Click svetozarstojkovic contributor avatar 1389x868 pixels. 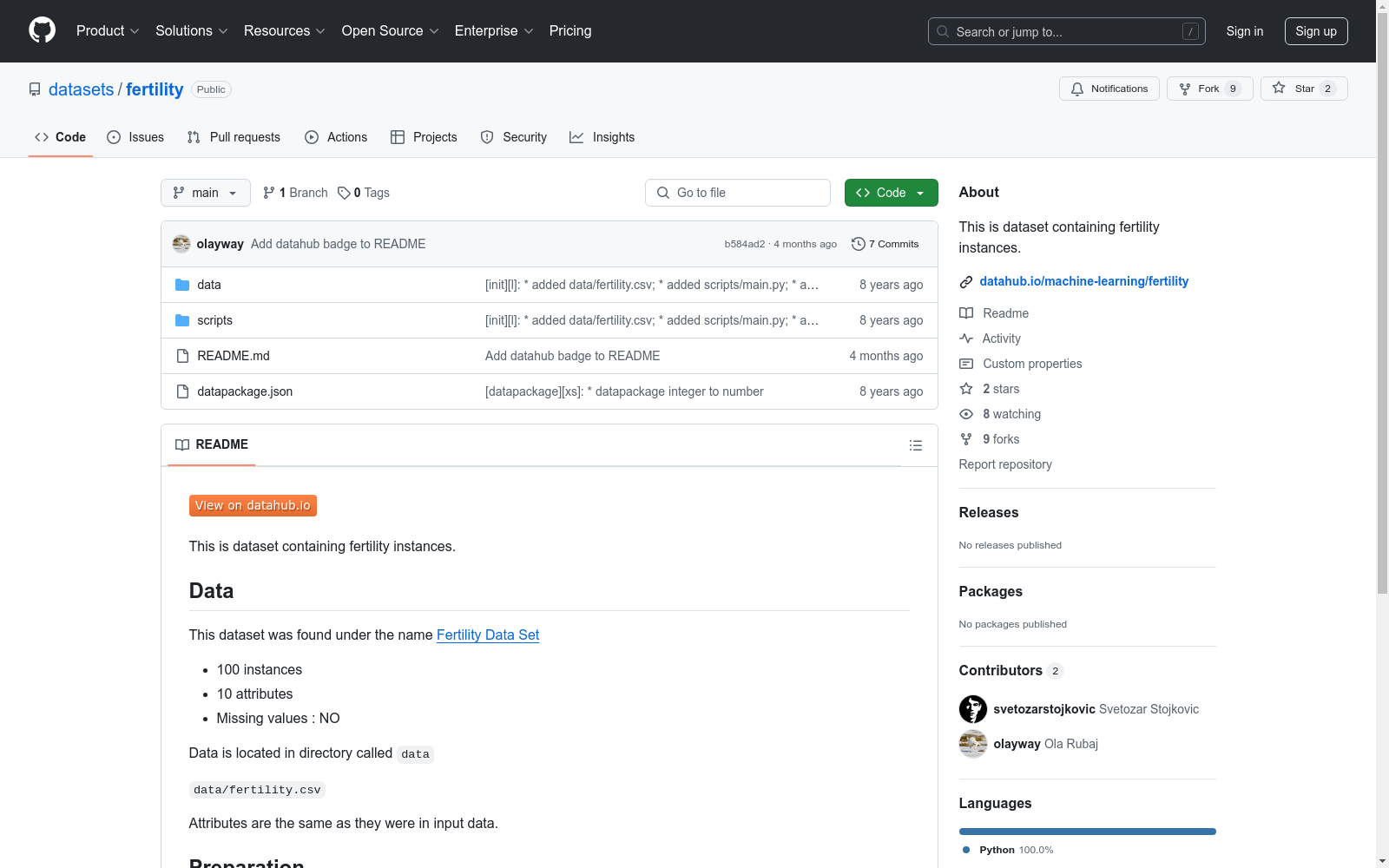point(973,709)
